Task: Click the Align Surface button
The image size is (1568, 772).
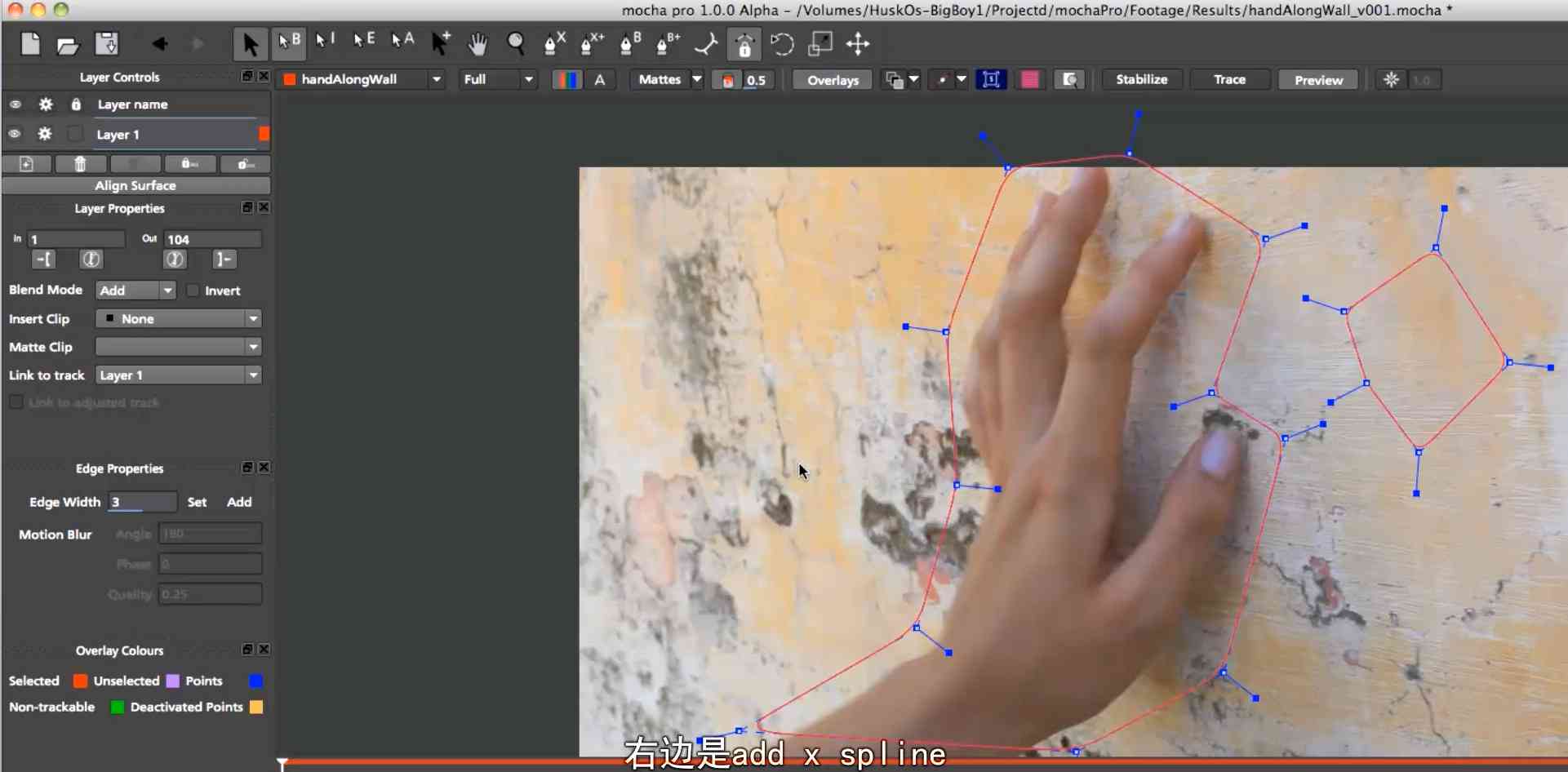Action: [135, 186]
